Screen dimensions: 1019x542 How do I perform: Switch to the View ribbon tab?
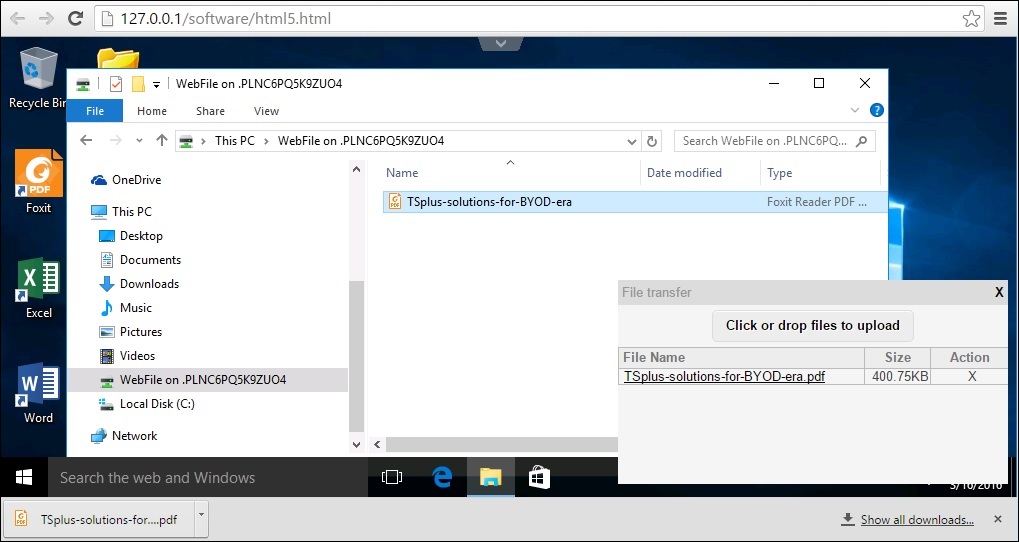266,111
